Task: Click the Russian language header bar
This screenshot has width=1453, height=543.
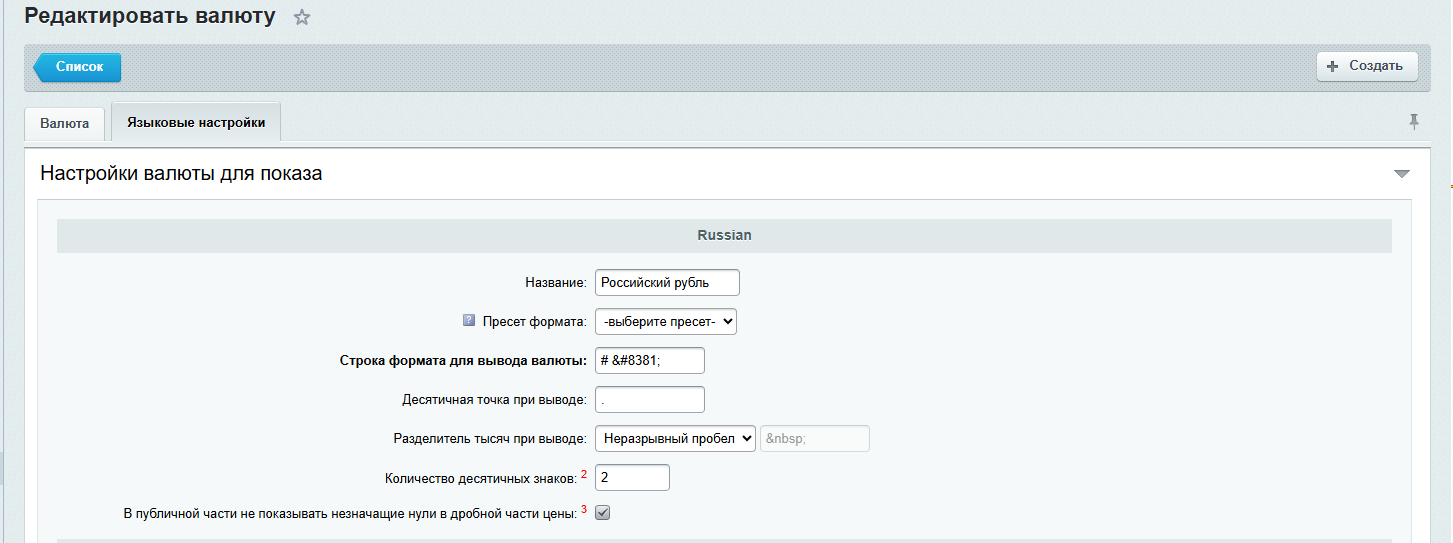Action: (x=724, y=236)
